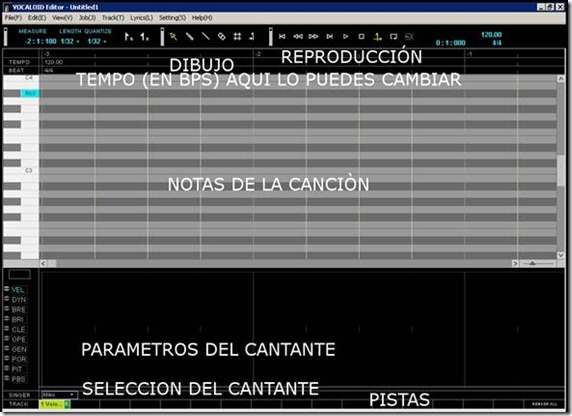Click the toolbar grip left of Measure
572x416 pixels.
5,36
